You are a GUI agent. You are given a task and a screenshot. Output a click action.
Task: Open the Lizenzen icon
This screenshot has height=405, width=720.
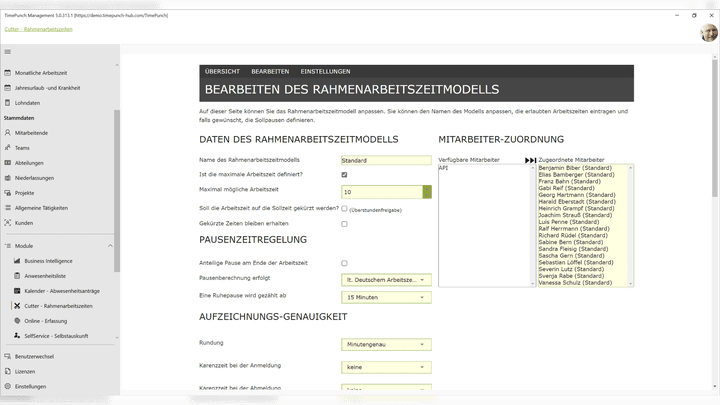7,371
